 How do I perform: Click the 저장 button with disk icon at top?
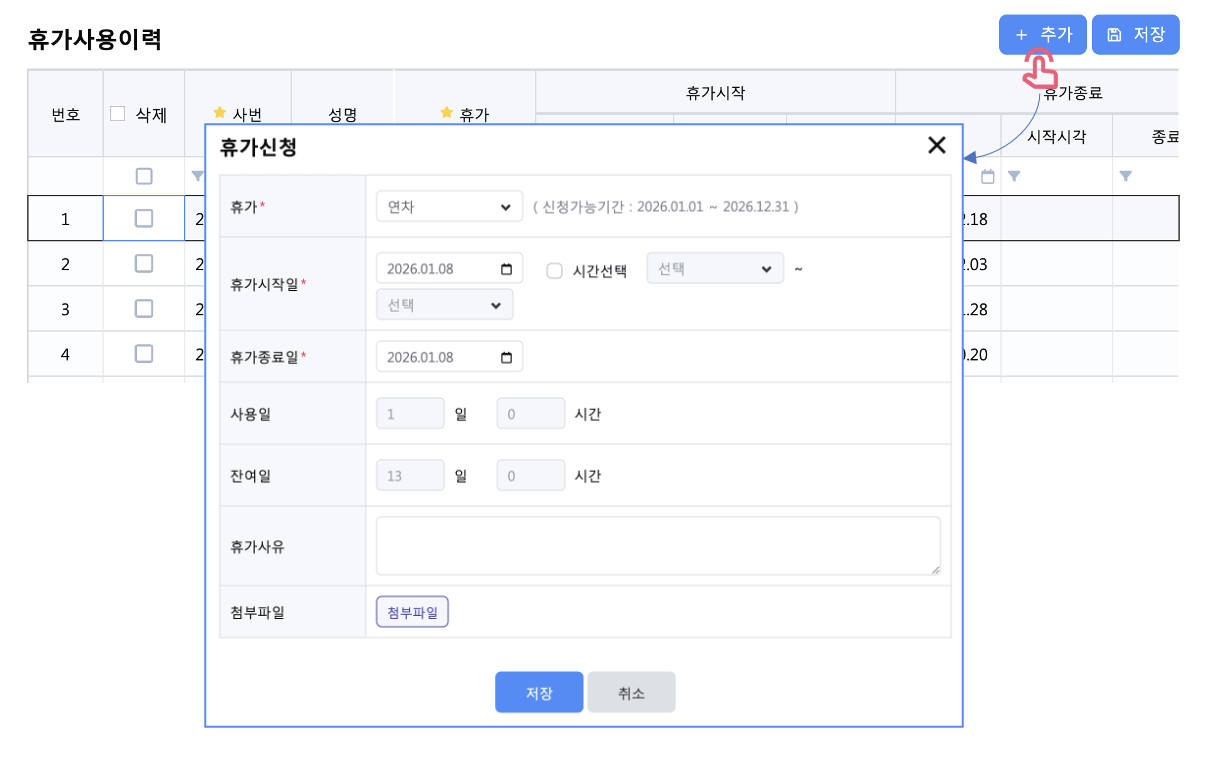point(1135,35)
